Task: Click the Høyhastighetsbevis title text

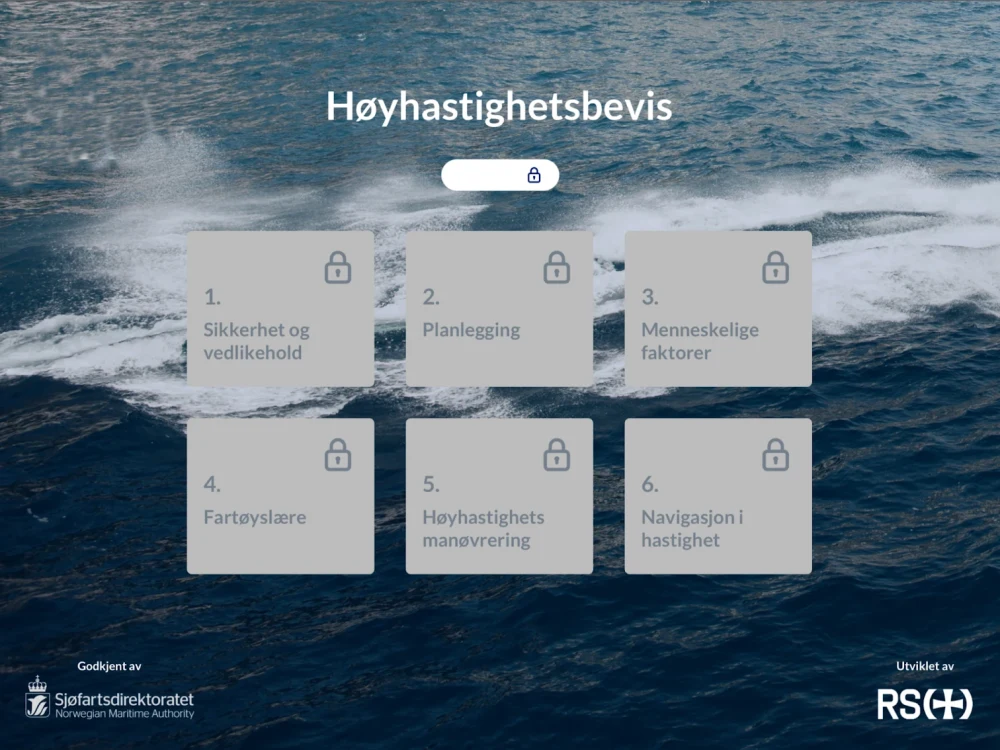Action: 500,106
